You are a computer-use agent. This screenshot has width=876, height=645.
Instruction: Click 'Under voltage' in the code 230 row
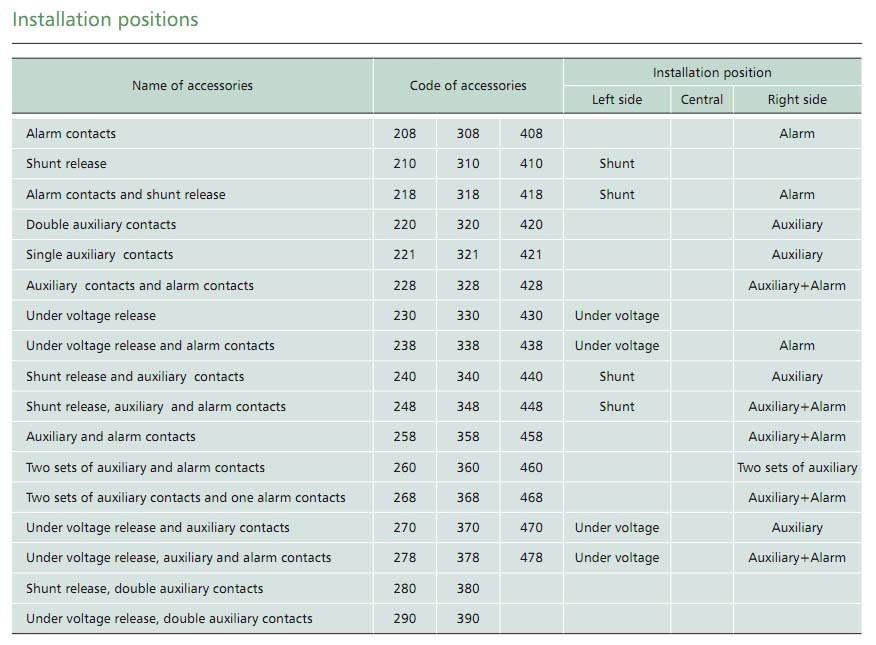point(617,316)
